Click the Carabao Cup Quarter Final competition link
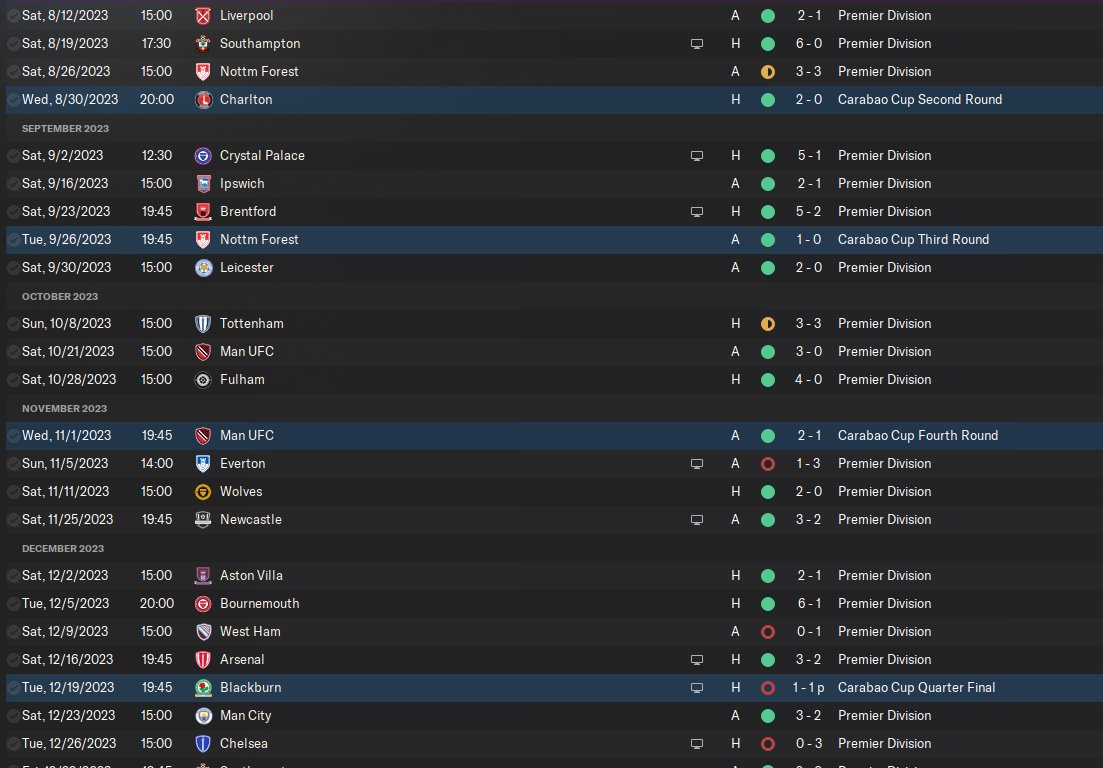1103x768 pixels. [x=916, y=688]
